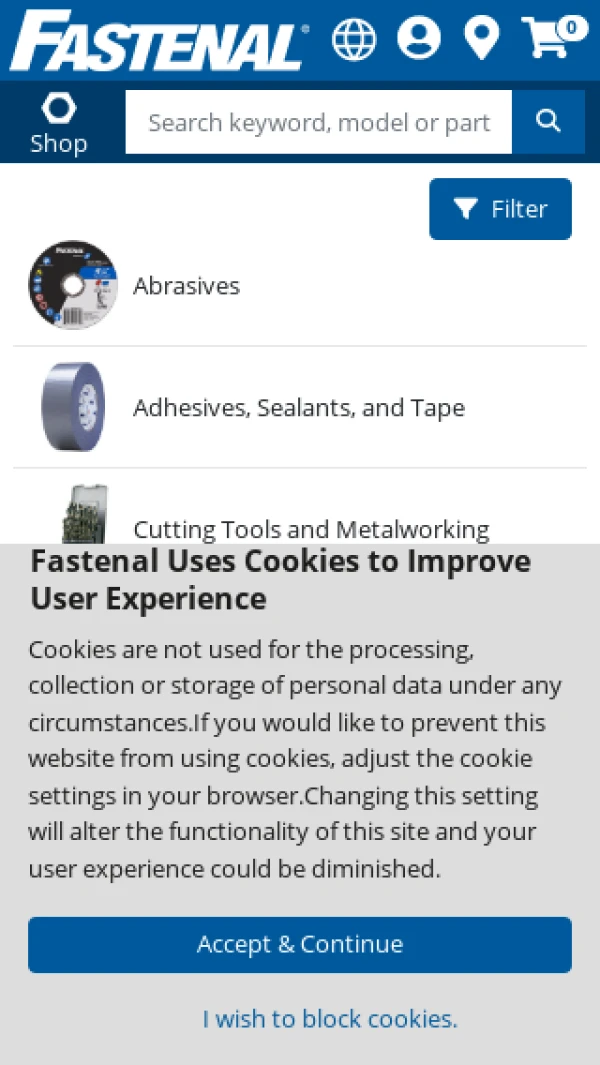The image size is (600, 1065).
Task: Open the Shop hex nut menu
Action: click(59, 124)
